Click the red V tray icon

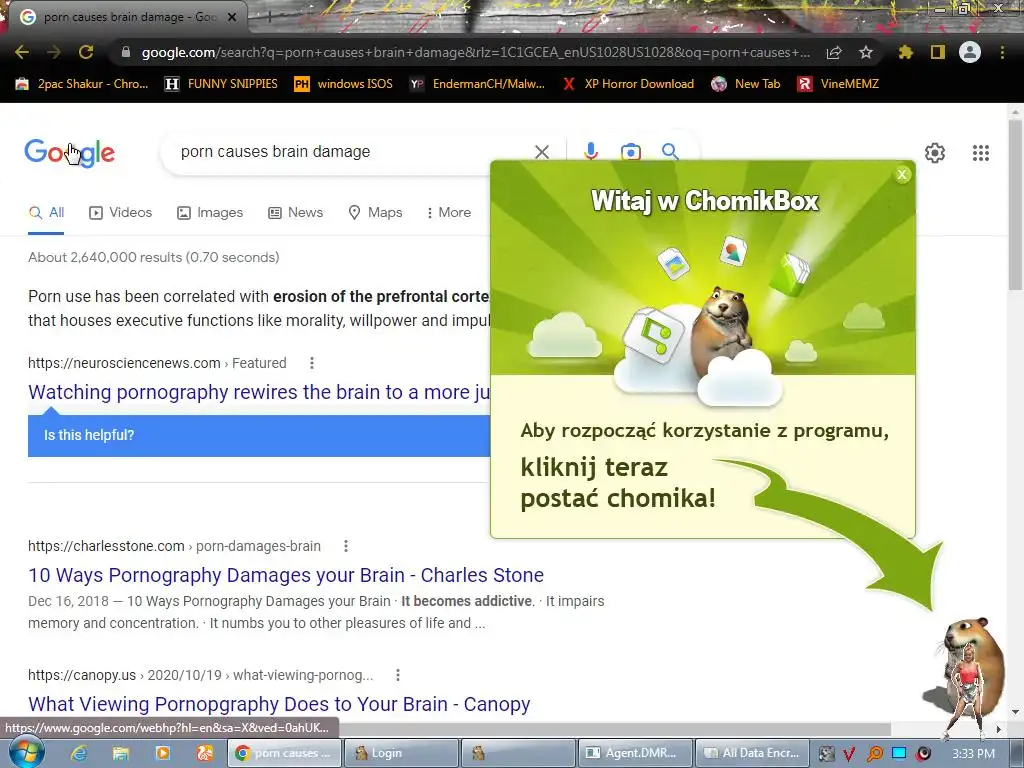point(848,754)
